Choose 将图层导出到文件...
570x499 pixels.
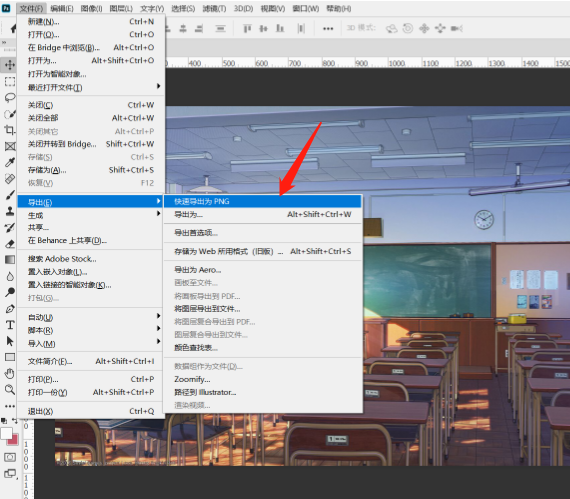(262, 309)
